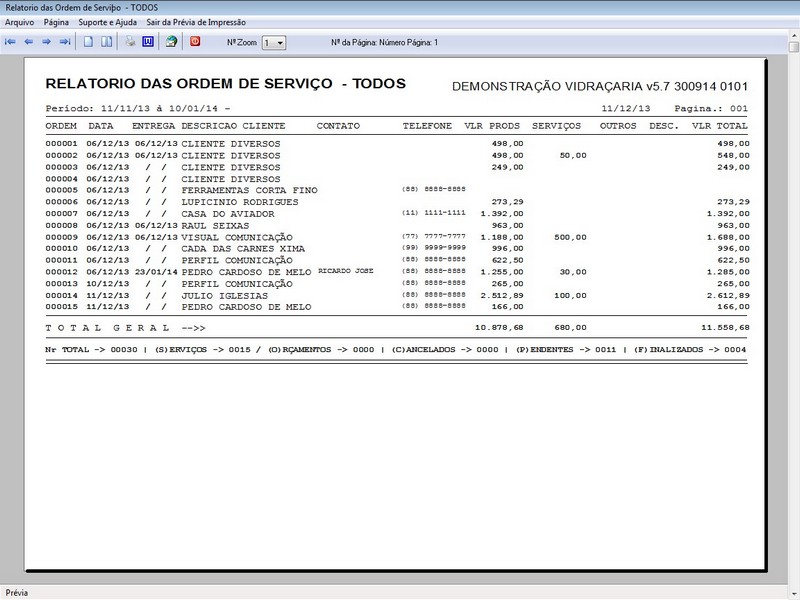Open the print dialog via the printer icon
This screenshot has width=800, height=600.
(x=128, y=41)
